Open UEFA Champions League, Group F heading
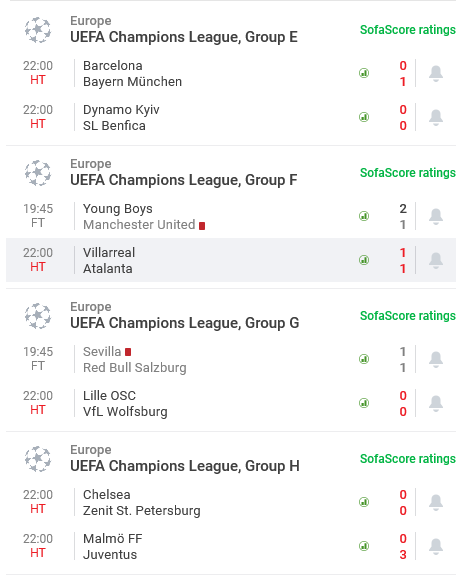 coord(184,180)
